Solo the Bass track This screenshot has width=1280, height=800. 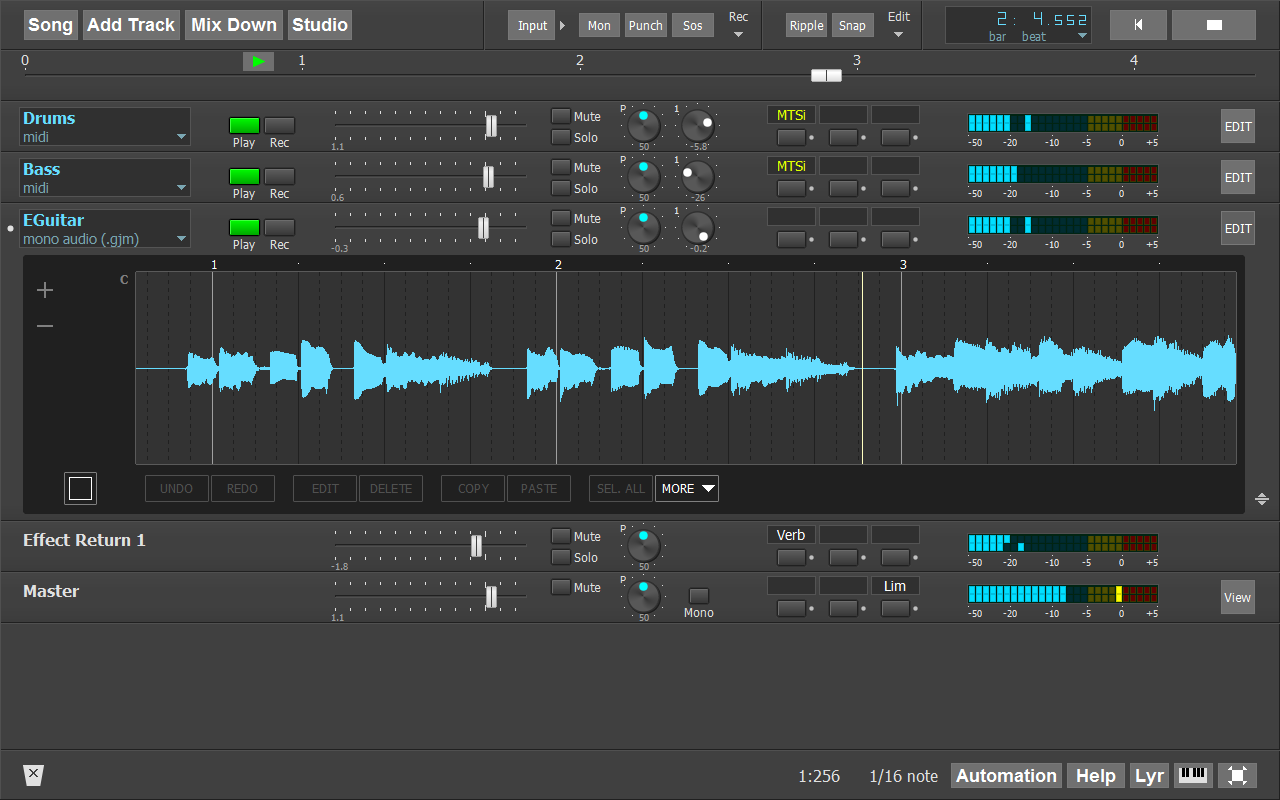pyautogui.click(x=561, y=188)
